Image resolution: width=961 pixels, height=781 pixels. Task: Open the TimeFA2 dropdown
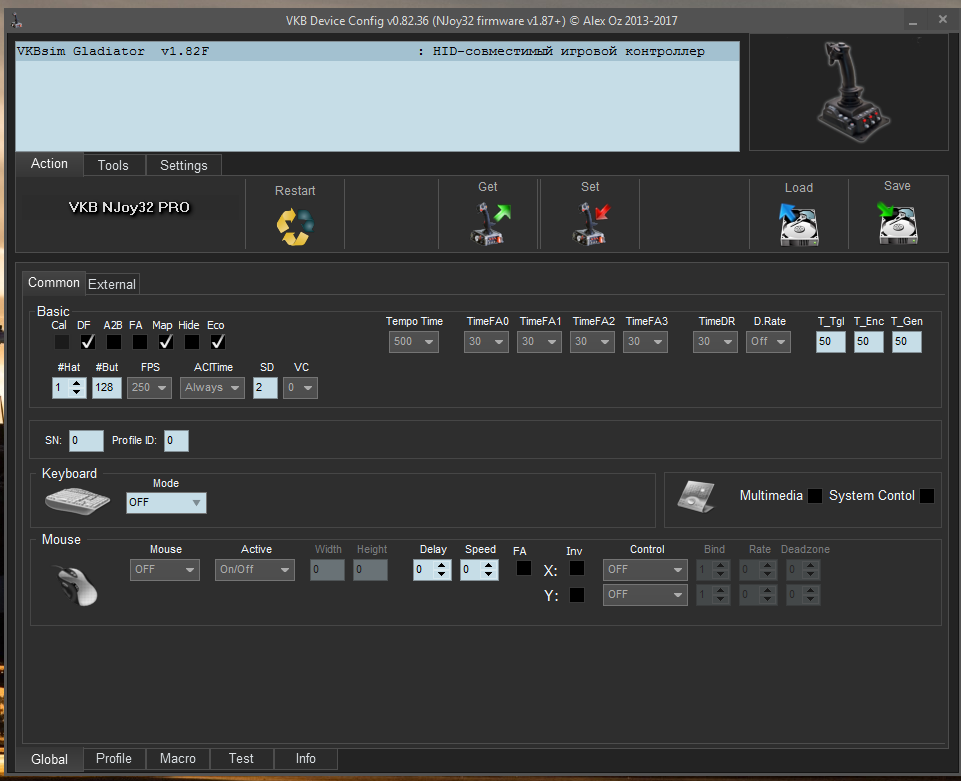[592, 342]
